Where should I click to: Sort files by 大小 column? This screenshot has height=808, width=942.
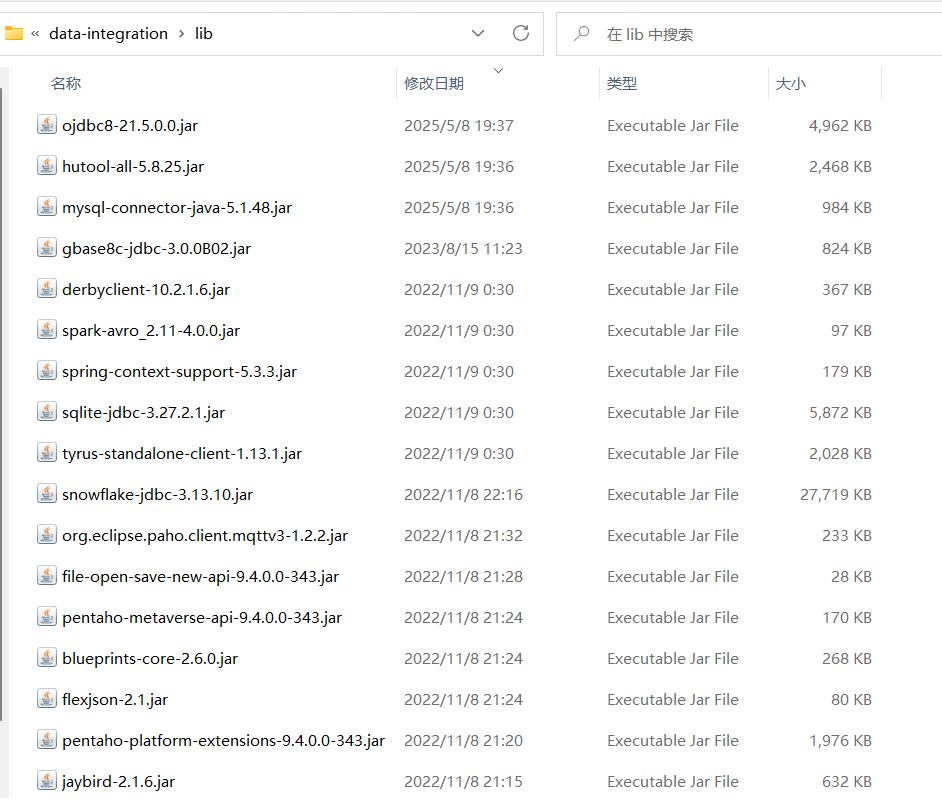[791, 84]
